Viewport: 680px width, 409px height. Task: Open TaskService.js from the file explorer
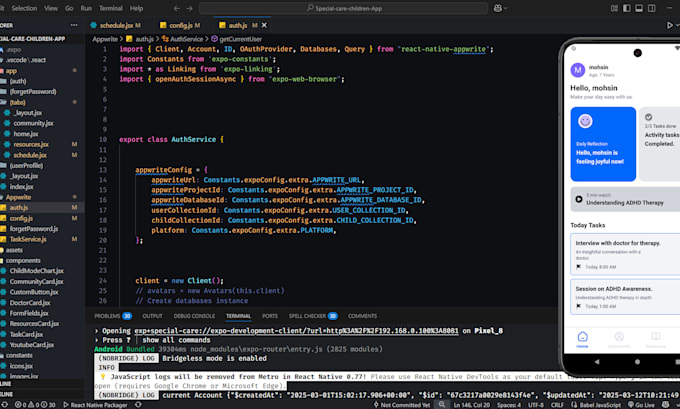(28, 239)
